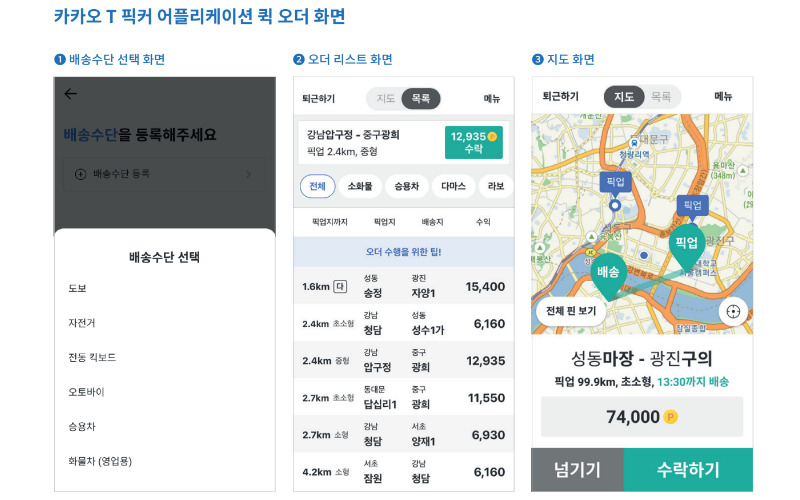This screenshot has height=500, width=800.
Task: Switch to 목록 in map screen toggle
Action: pos(661,96)
